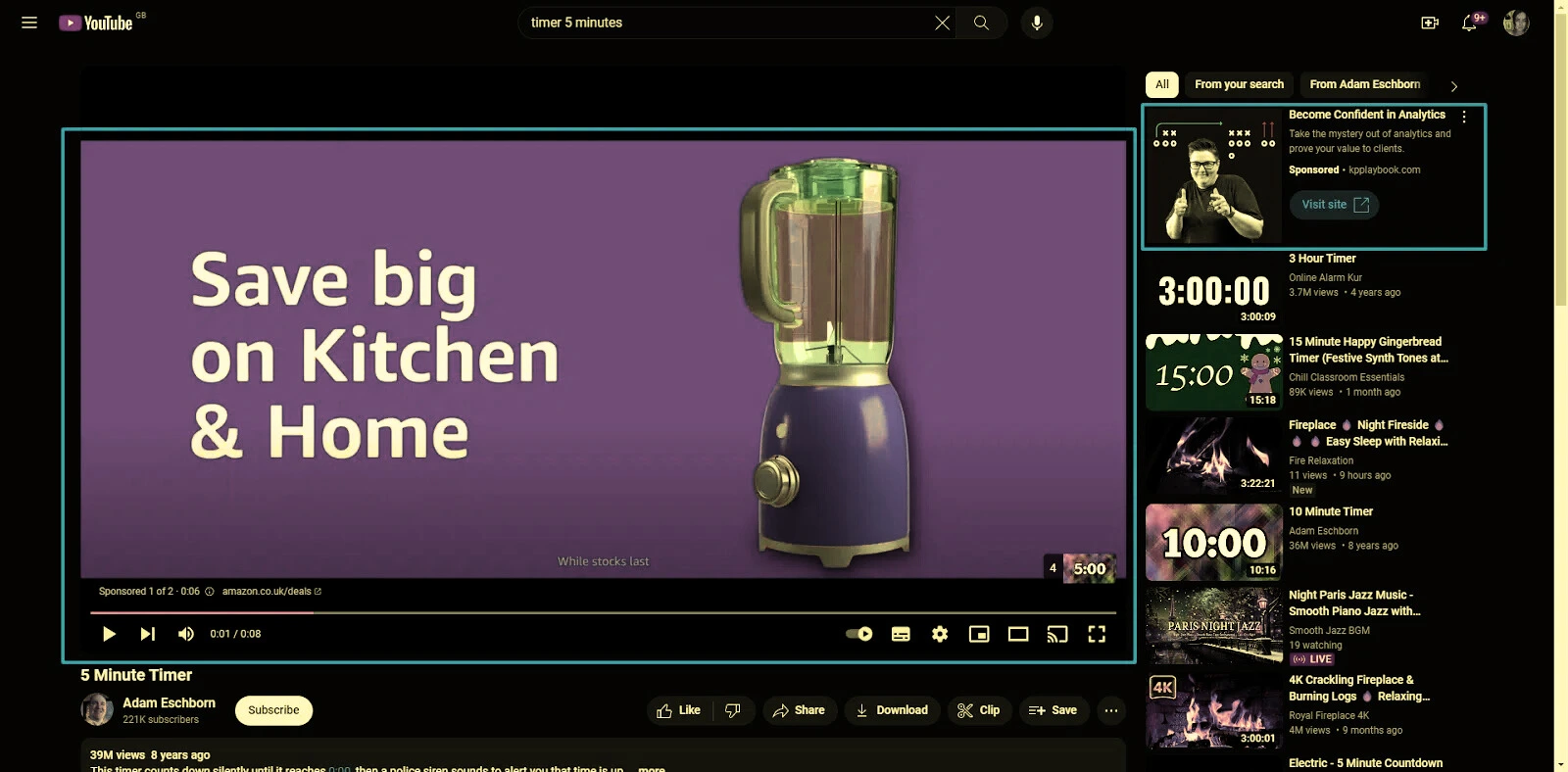Open Online Alarm Kur channel

coord(1325,278)
